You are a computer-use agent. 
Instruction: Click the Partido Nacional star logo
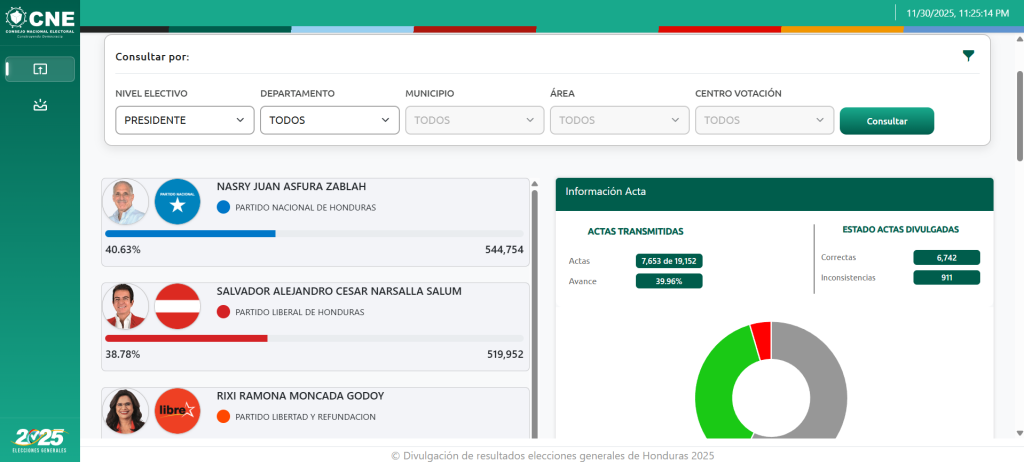178,202
